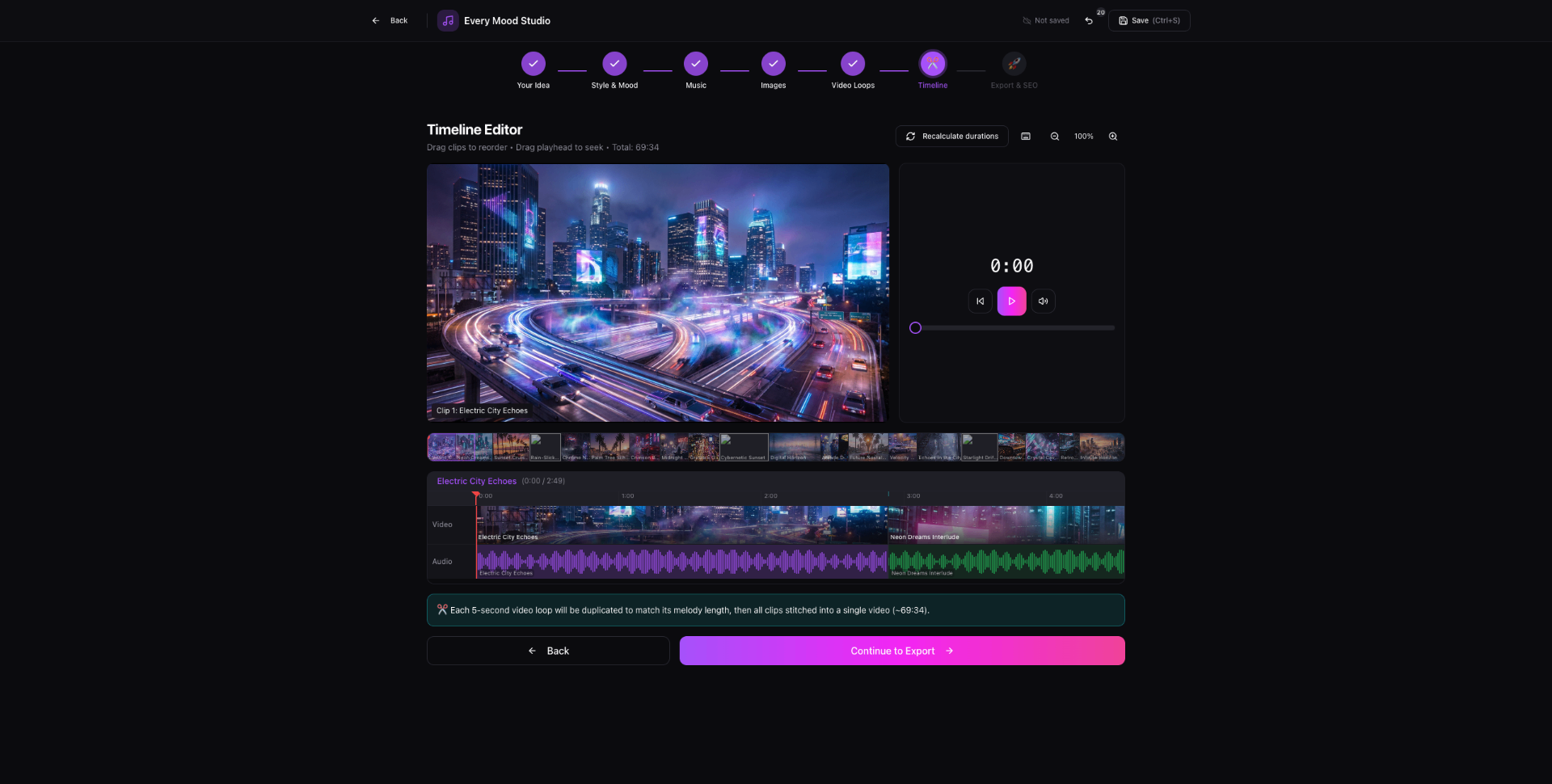Select the Palm Tree Silhouette clip thumbnail
This screenshot has width=1552, height=784.
click(x=610, y=447)
